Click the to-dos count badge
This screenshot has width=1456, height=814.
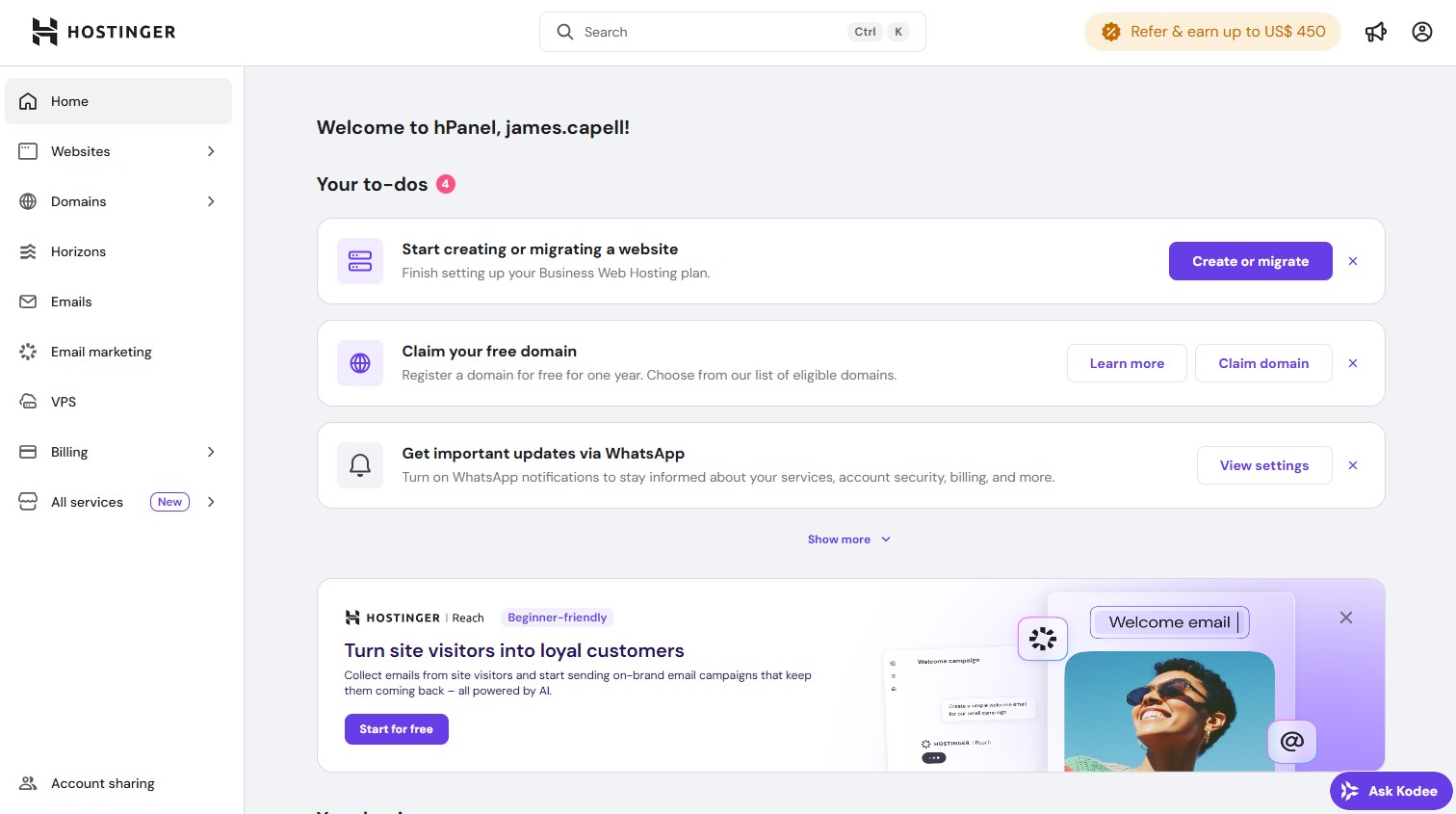[446, 184]
